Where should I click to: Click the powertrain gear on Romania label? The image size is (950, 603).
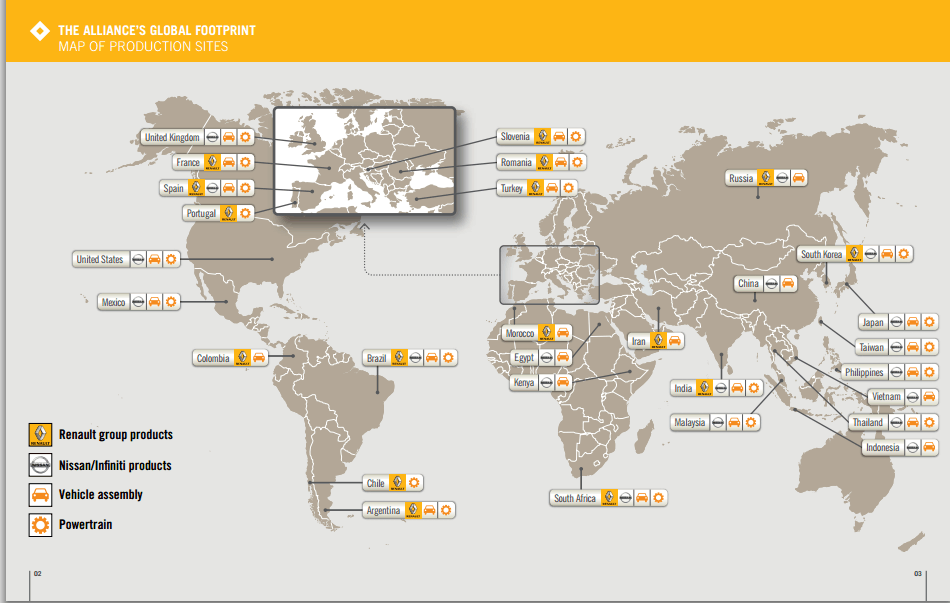[577, 162]
